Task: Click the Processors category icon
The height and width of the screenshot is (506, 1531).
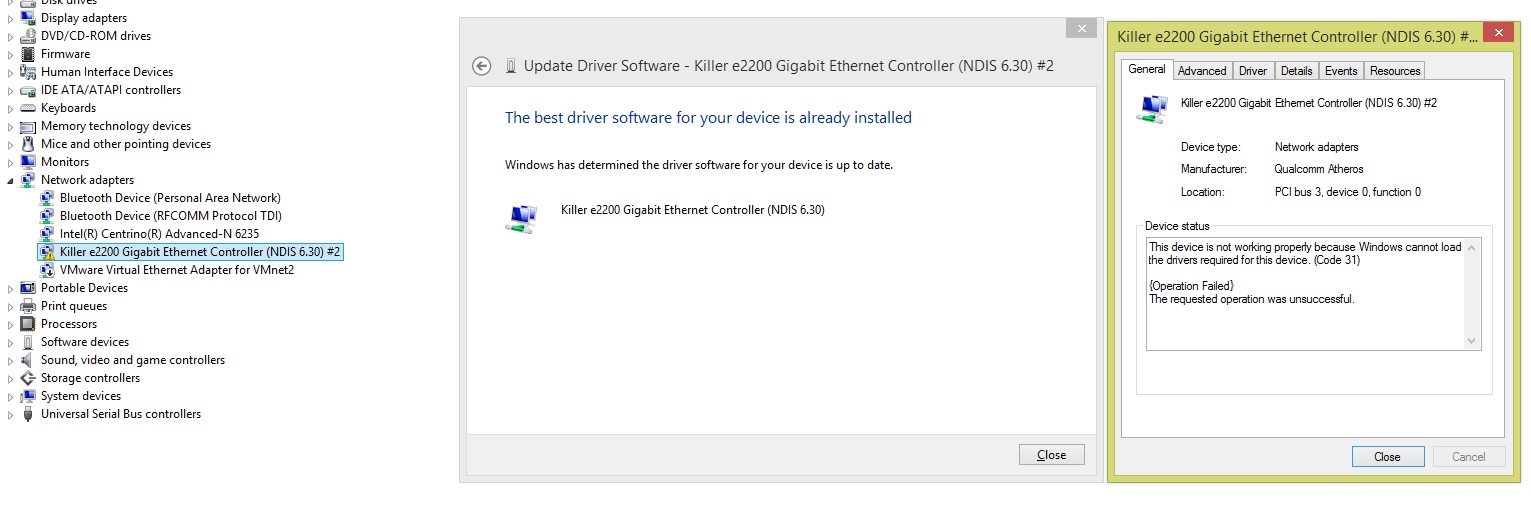Action: point(28,324)
